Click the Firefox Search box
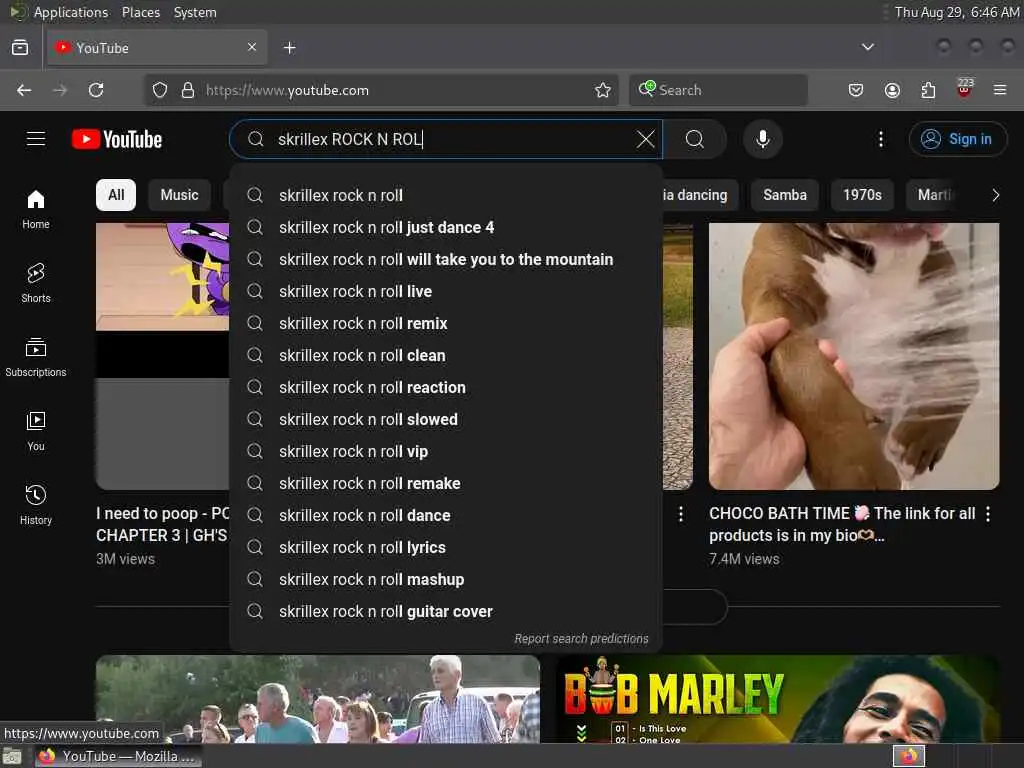The image size is (1024, 768). [x=718, y=90]
